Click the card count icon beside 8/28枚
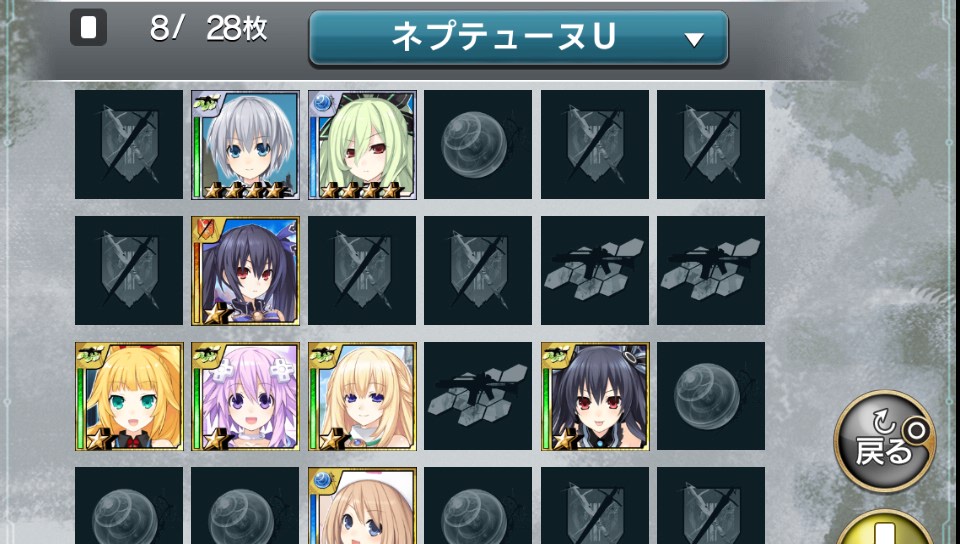This screenshot has height=544, width=960. (x=88, y=28)
